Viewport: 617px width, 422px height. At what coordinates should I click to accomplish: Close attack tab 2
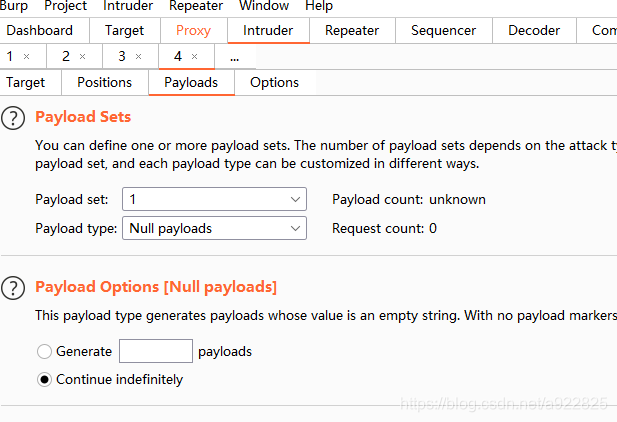[x=82, y=57]
